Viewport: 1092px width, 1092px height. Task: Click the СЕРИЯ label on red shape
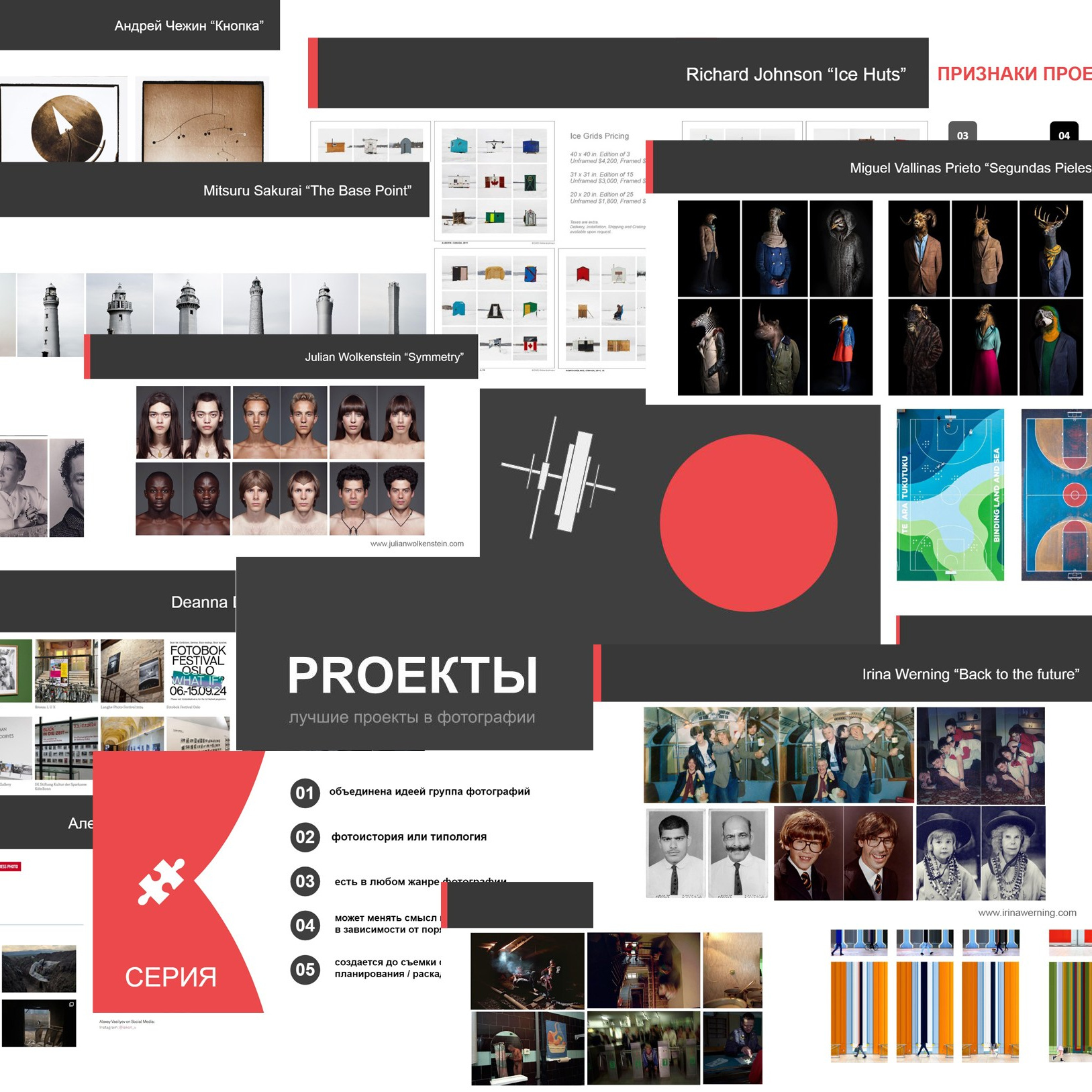(x=170, y=977)
